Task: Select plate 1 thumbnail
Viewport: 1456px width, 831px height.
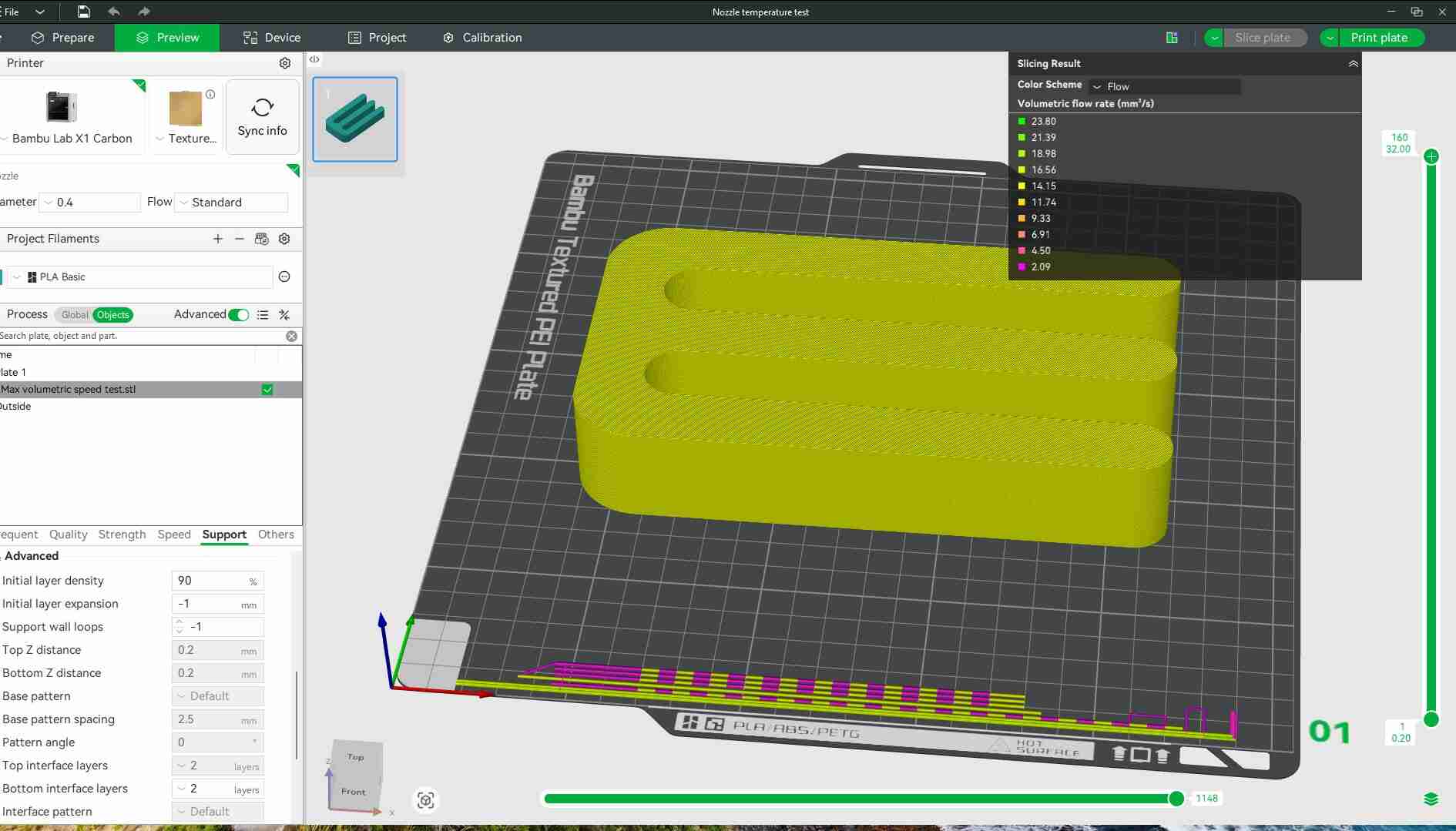Action: (x=355, y=119)
